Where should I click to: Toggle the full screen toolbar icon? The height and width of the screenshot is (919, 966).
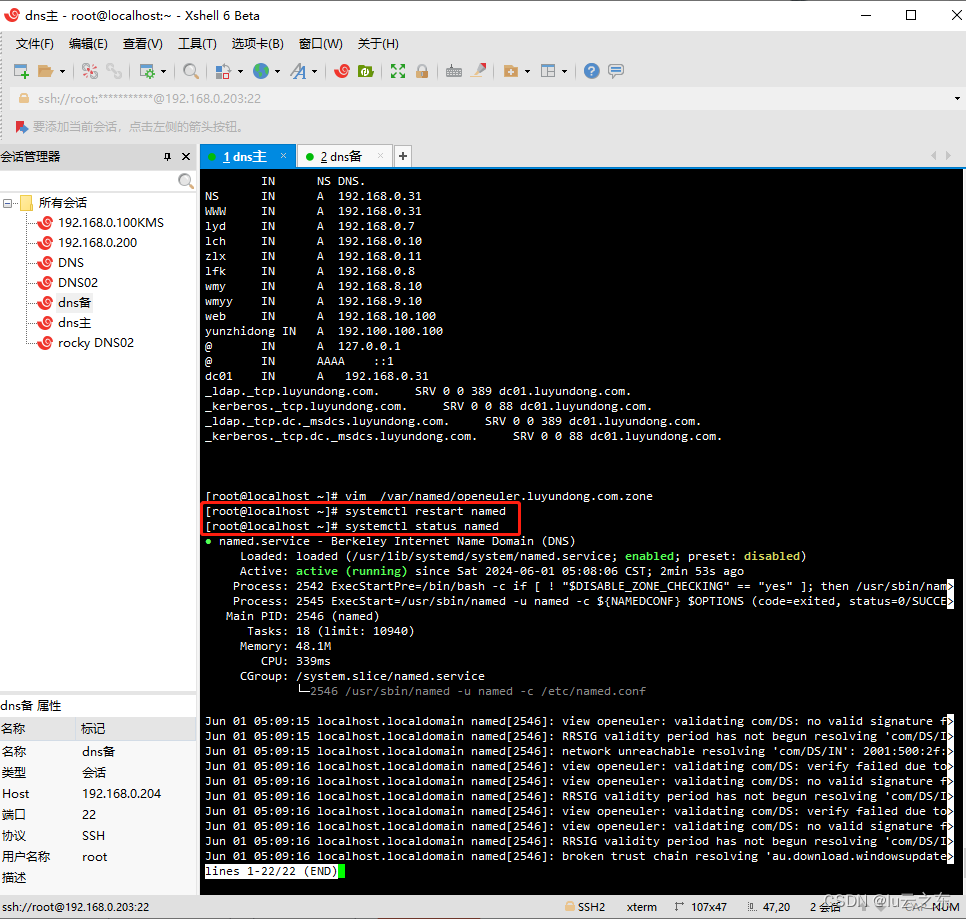398,70
